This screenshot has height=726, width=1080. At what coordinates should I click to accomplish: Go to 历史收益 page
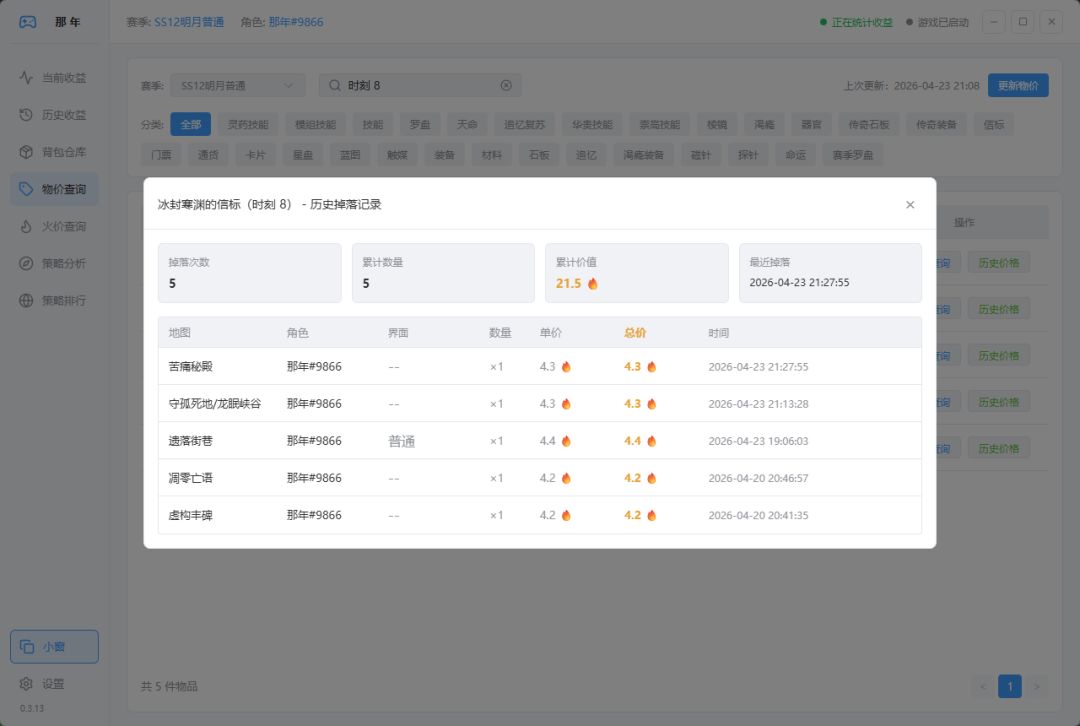coord(63,115)
